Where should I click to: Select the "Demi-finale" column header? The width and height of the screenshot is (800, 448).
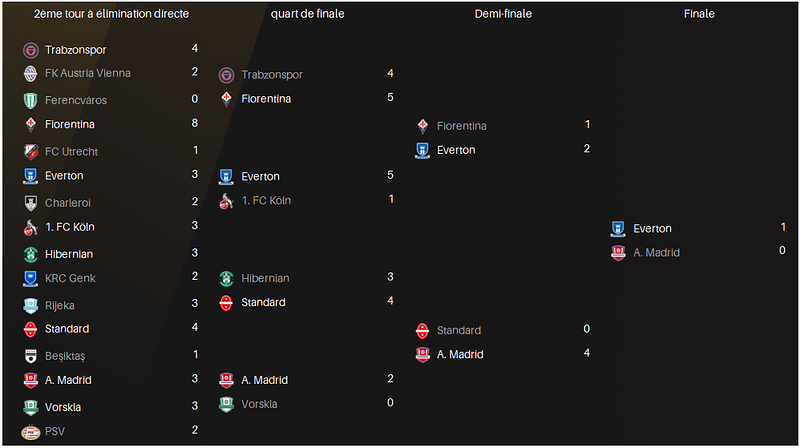coord(502,15)
